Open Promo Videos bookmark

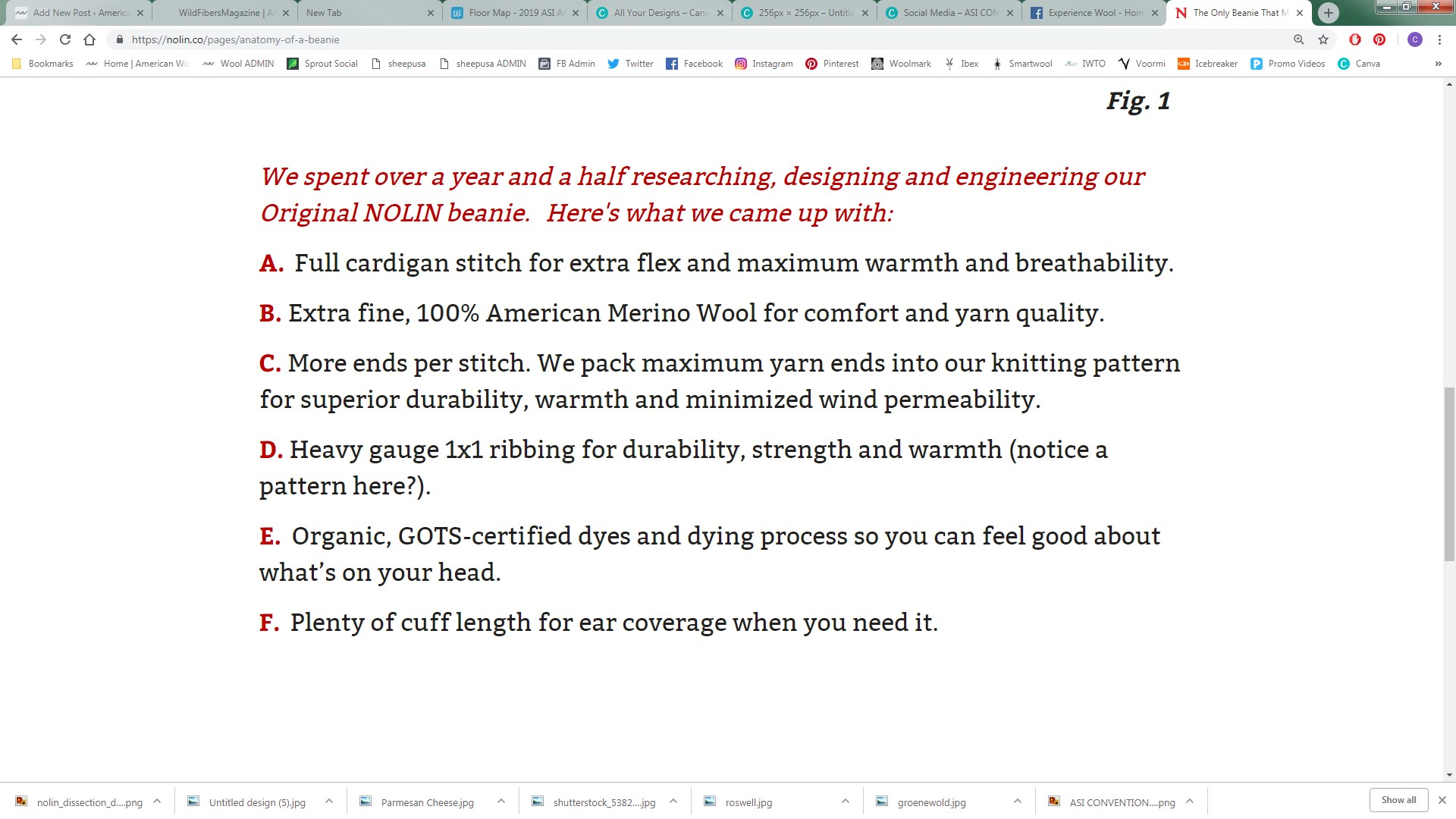(1288, 64)
